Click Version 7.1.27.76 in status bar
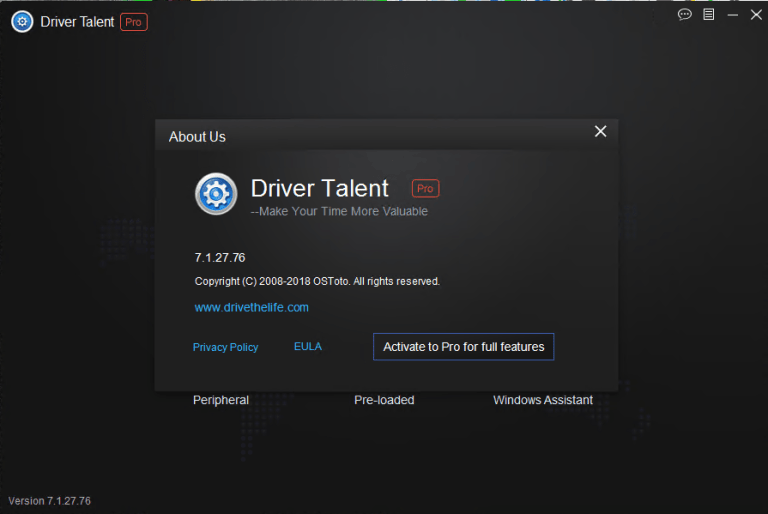The width and height of the screenshot is (768, 514). [x=49, y=501]
